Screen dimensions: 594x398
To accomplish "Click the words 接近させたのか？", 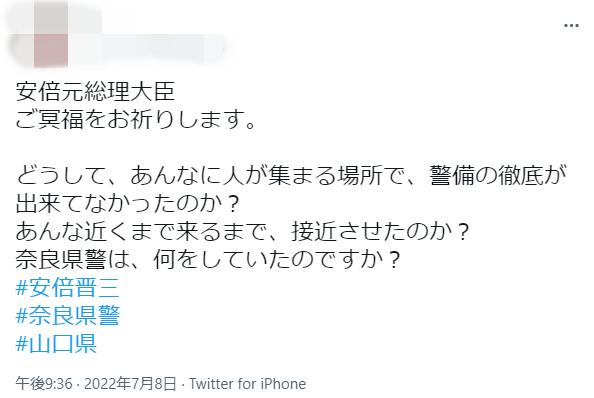I will (x=381, y=231).
